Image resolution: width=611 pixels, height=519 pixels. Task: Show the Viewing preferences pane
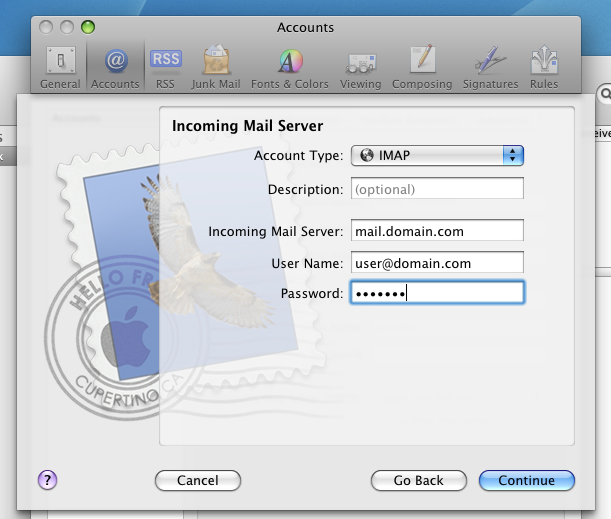360,67
